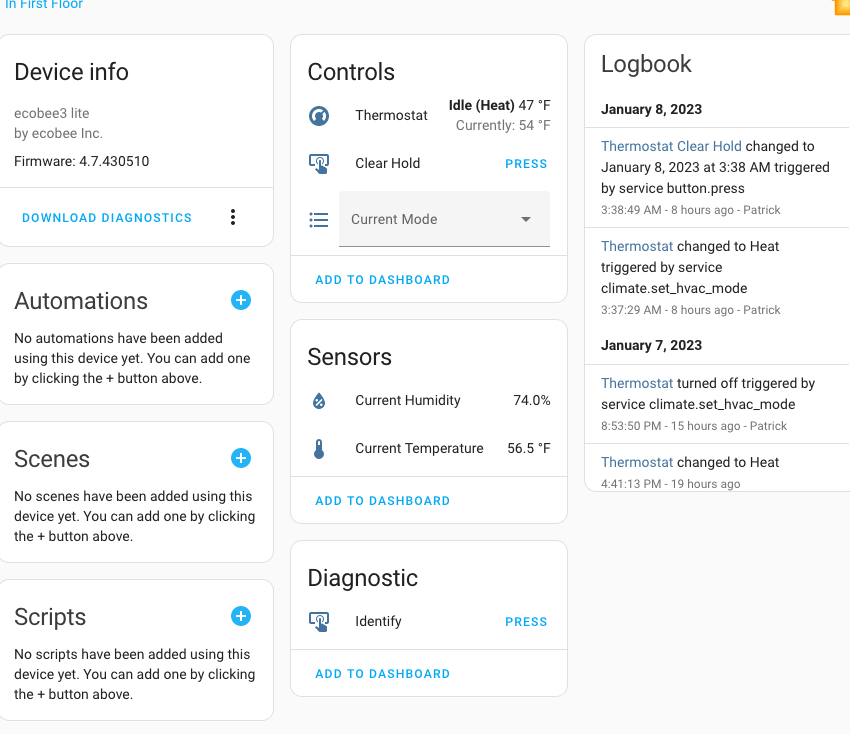Click the Current Mode dropdown arrow
850x734 pixels.
pyautogui.click(x=525, y=219)
